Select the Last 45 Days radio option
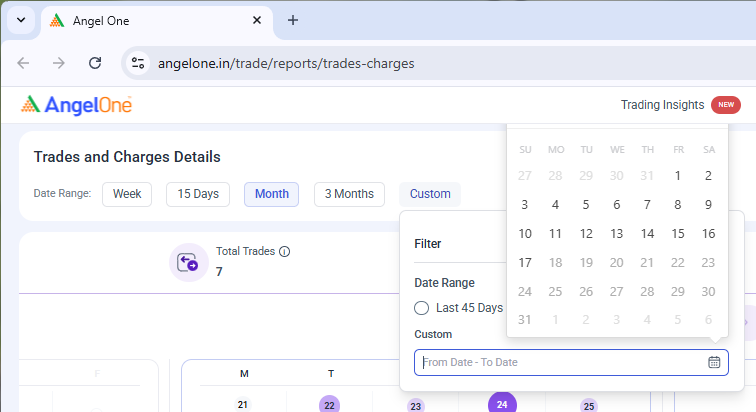756x412 pixels. [x=422, y=308]
